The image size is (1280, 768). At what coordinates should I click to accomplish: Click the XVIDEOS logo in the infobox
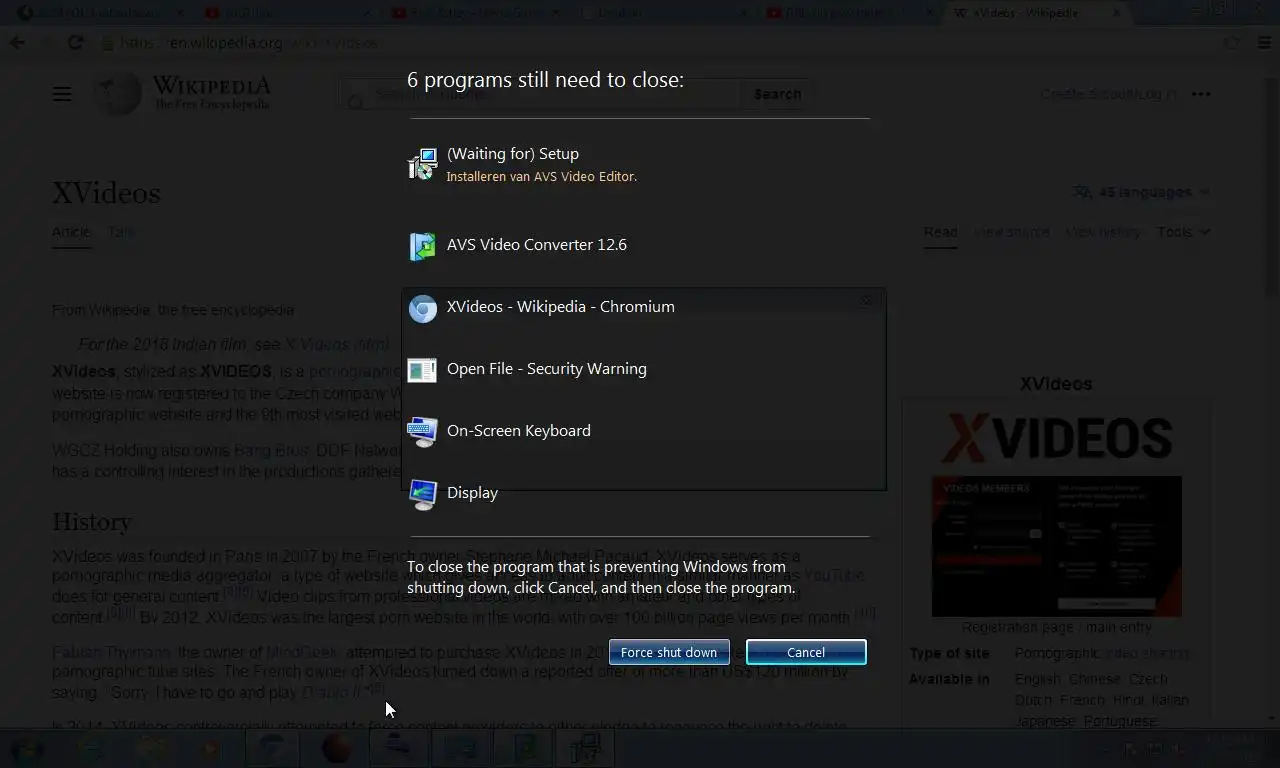tap(1057, 437)
